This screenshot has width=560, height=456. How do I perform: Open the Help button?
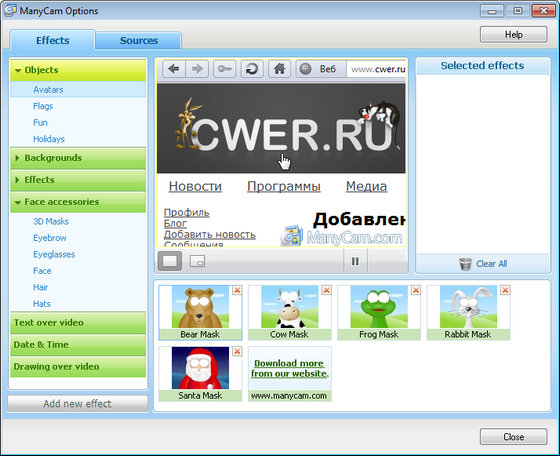[x=514, y=35]
